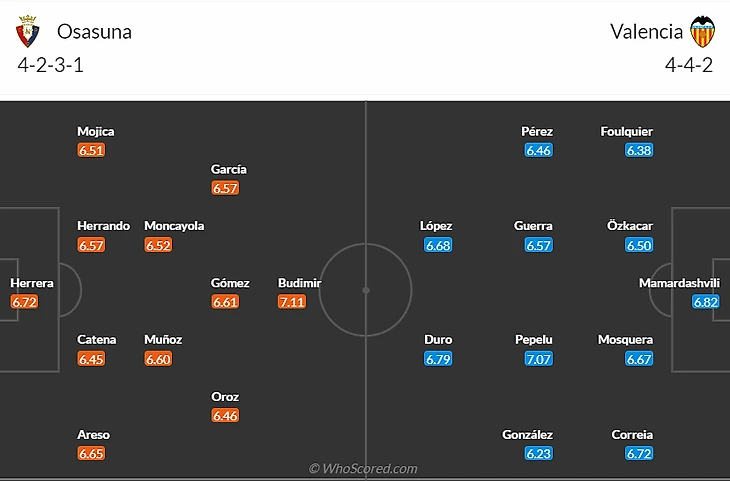
Task: Click the Valencia club crest
Action: [704, 32]
